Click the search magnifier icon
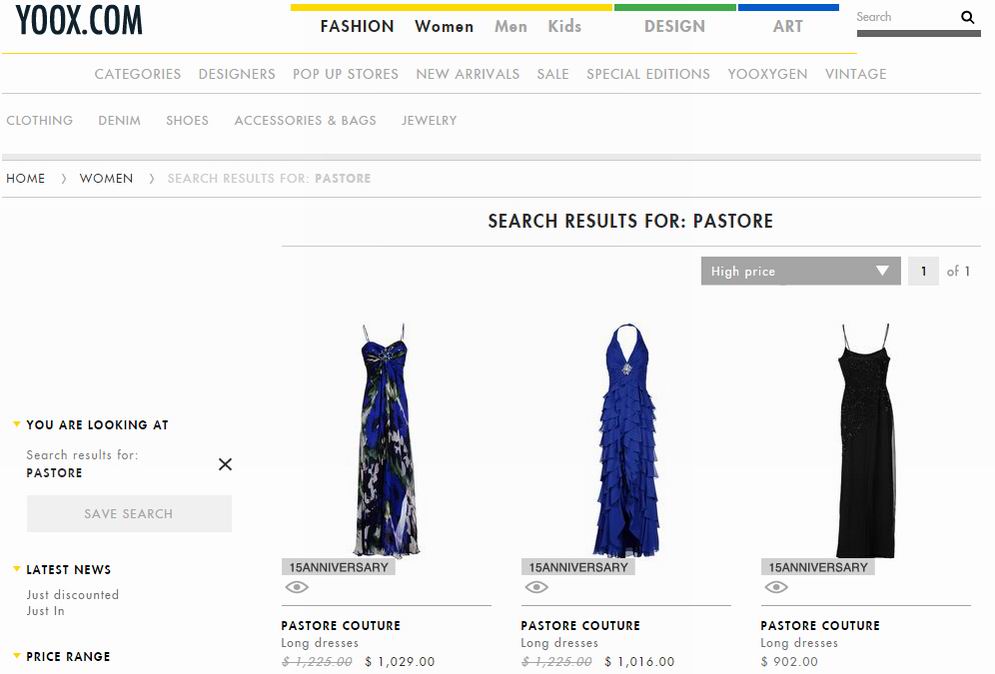Viewport: 995px width, 674px height. (967, 17)
